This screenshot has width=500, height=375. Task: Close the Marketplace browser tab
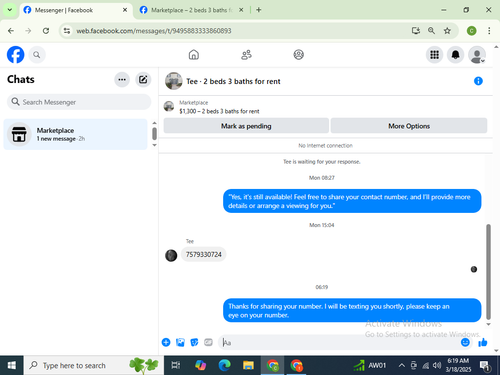click(x=241, y=10)
